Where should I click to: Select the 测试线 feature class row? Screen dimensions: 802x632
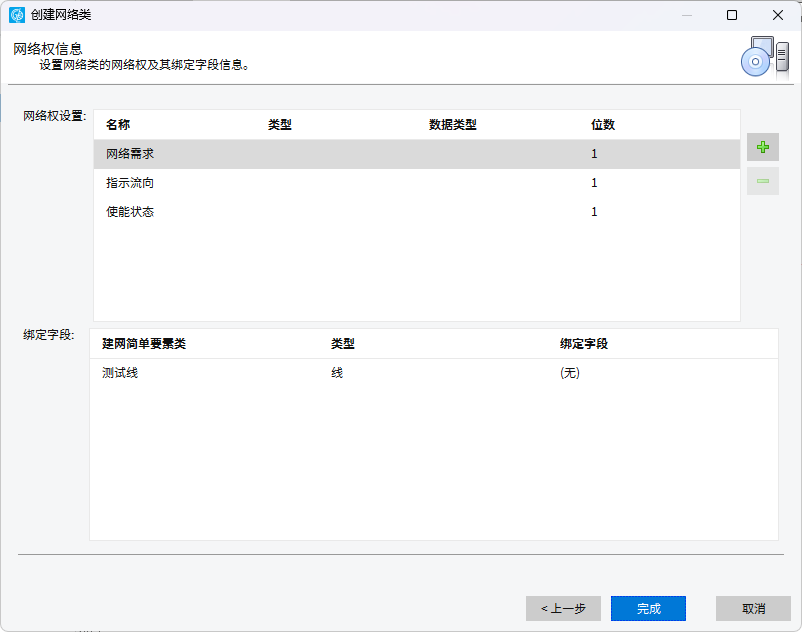(434, 373)
